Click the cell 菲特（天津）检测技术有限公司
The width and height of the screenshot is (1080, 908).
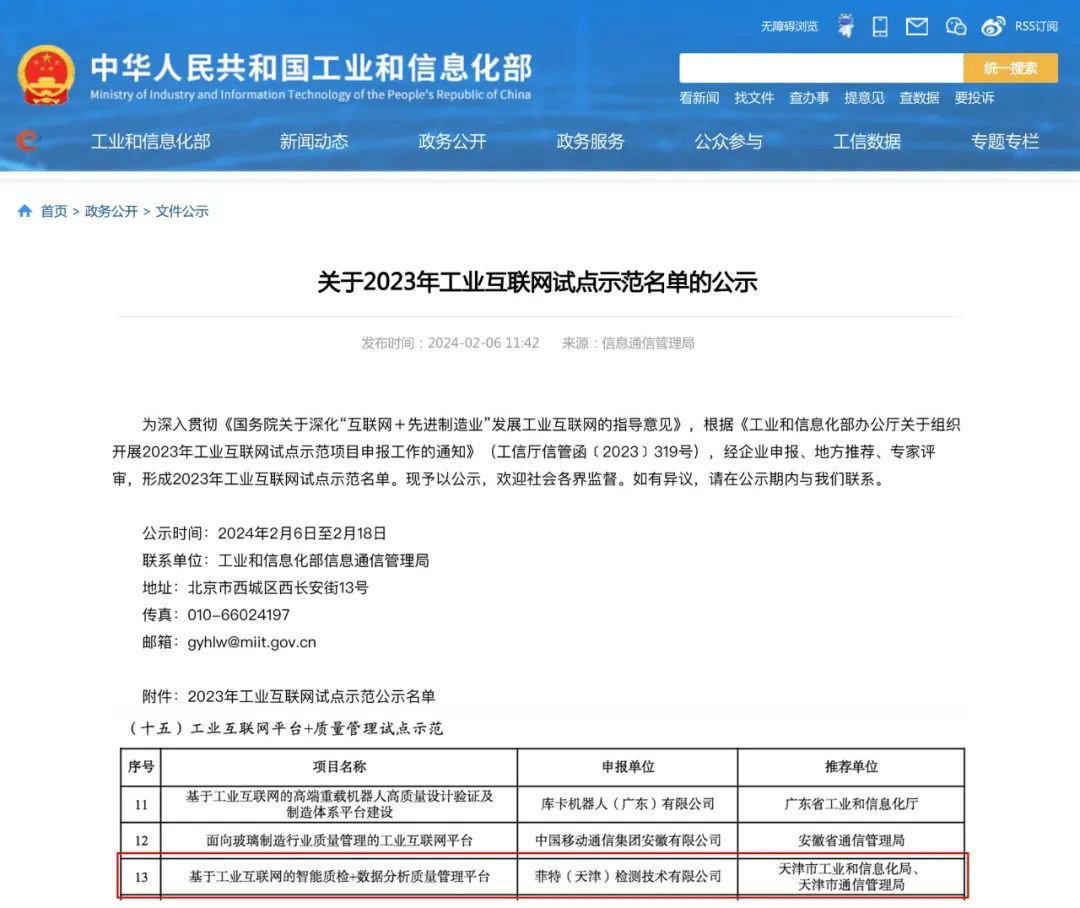[627, 877]
